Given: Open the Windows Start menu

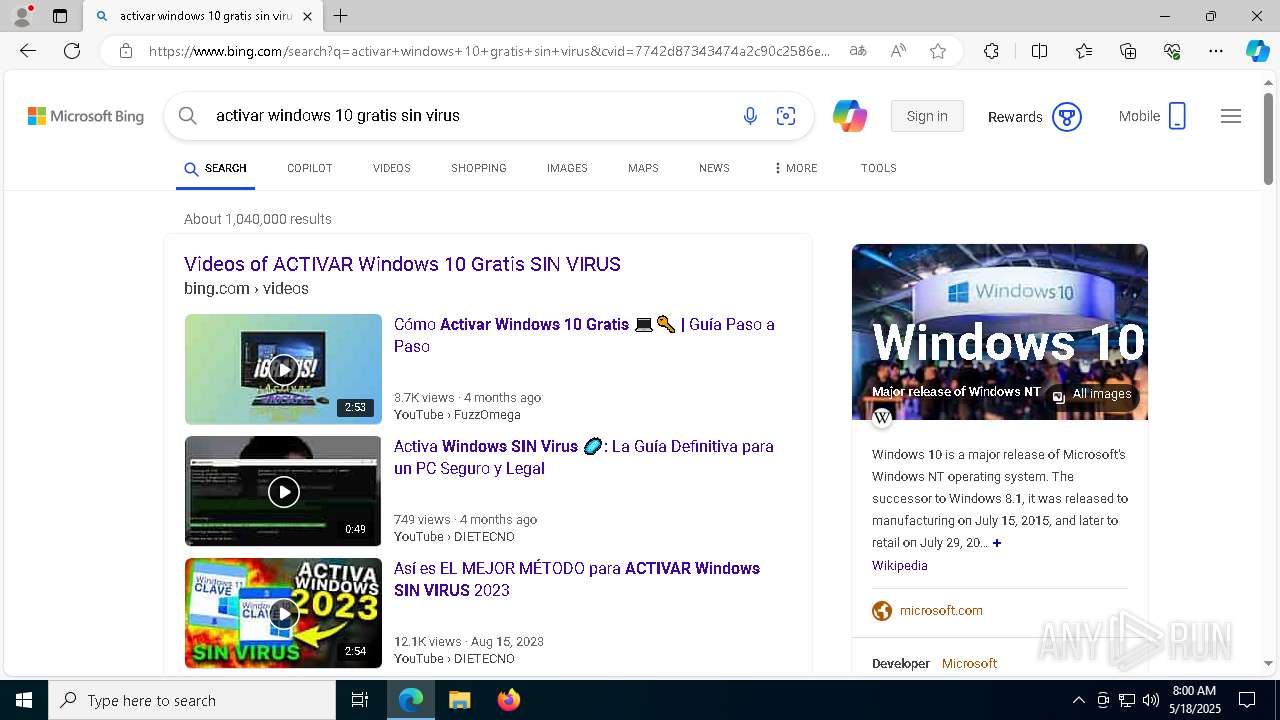Looking at the screenshot, I should point(24,700).
